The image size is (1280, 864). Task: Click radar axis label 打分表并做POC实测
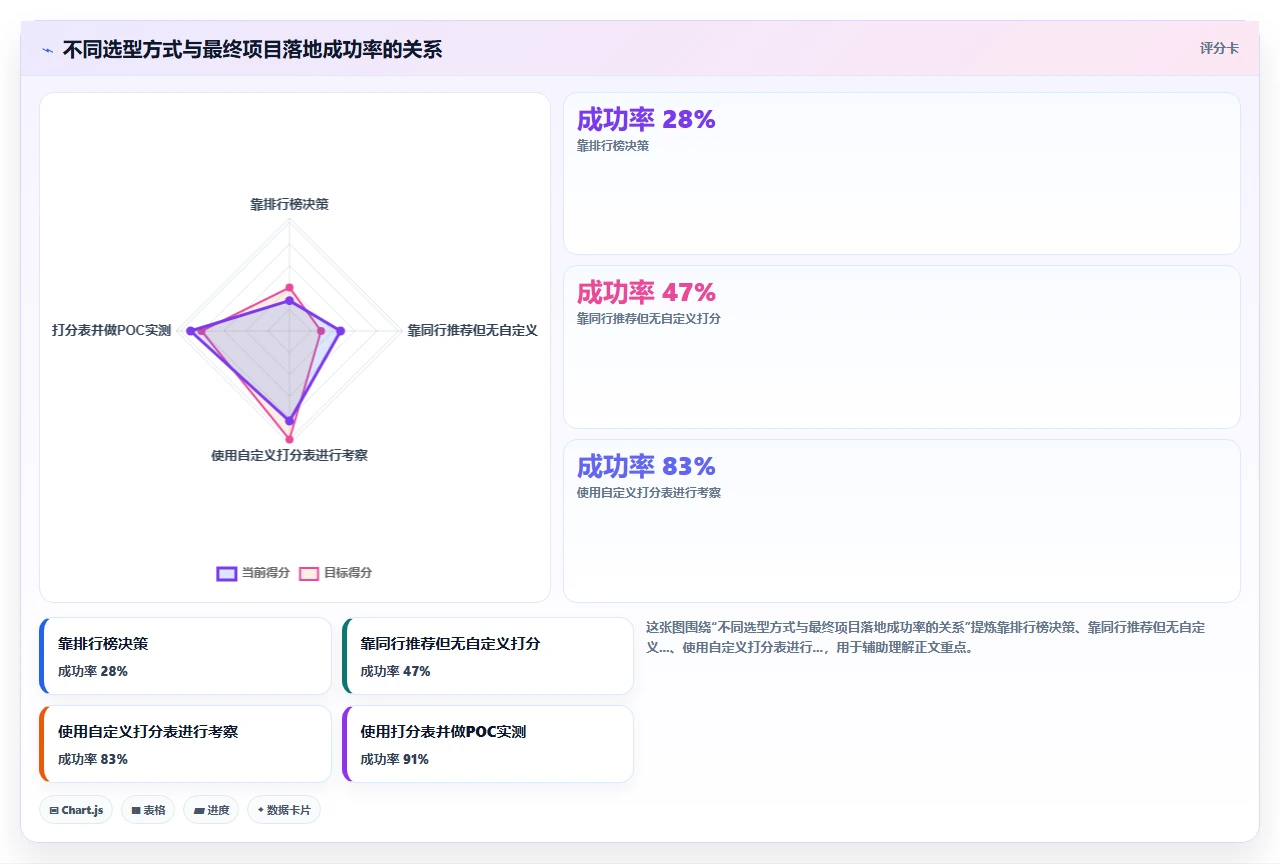pos(112,330)
